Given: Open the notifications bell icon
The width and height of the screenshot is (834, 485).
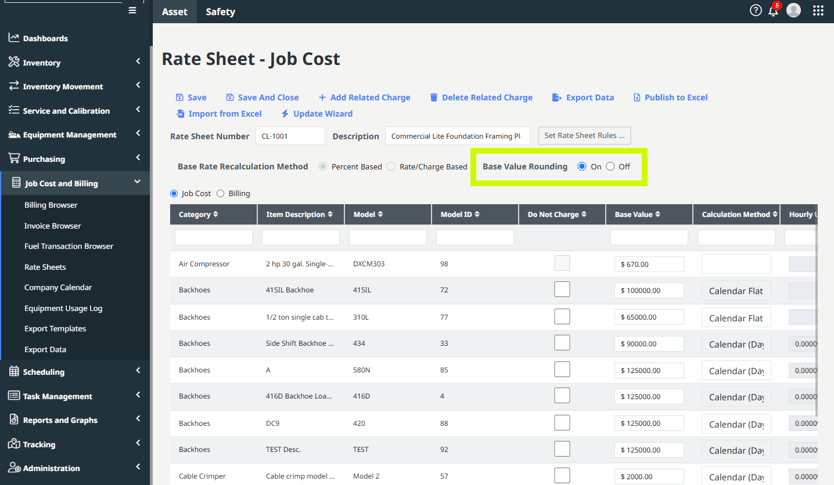Looking at the screenshot, I should [773, 10].
